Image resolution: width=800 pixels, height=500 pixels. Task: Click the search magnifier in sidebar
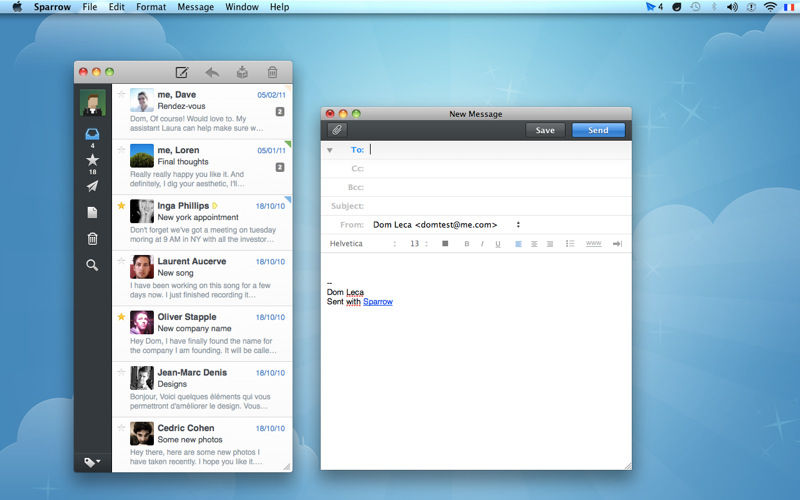[92, 265]
